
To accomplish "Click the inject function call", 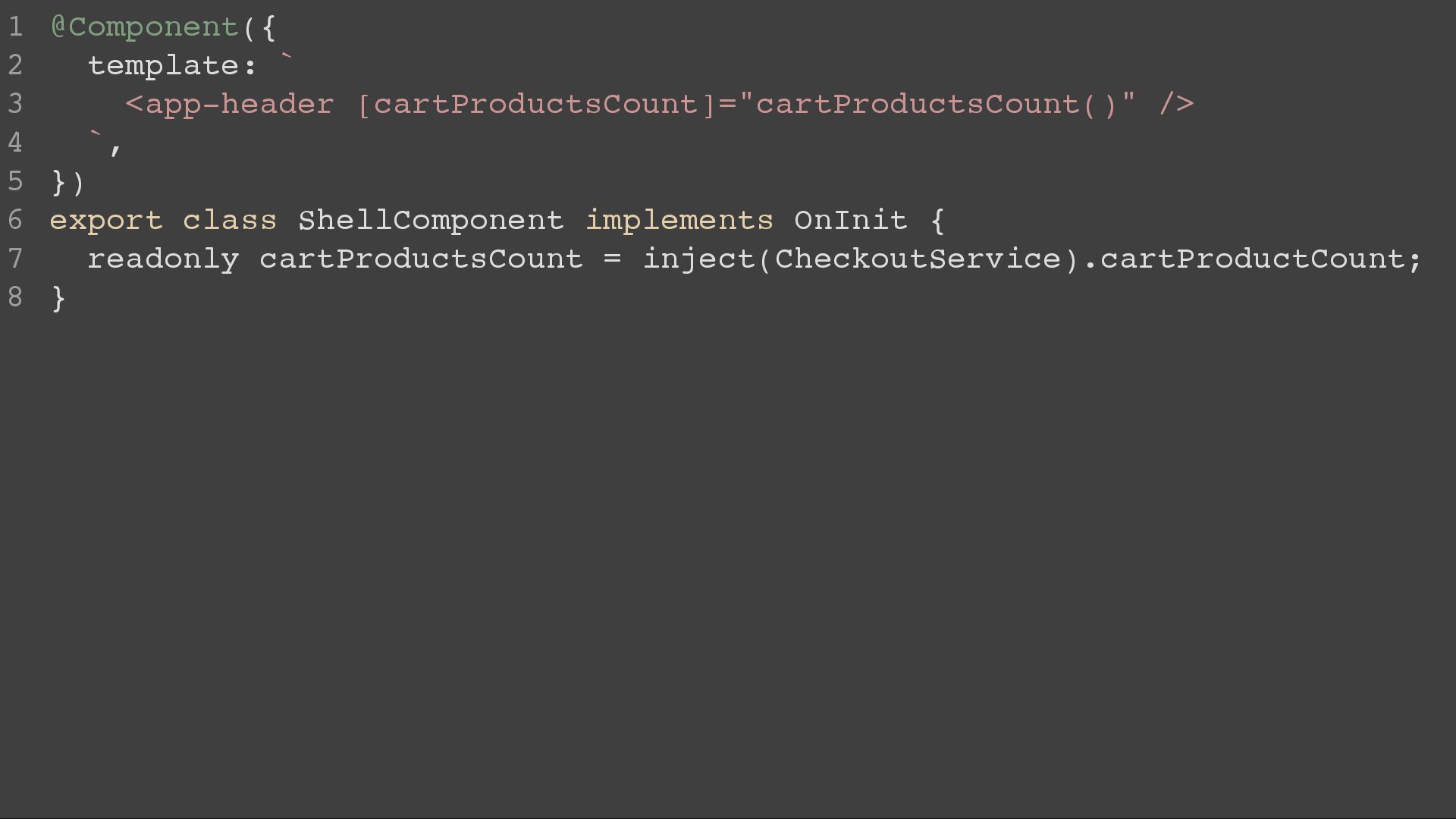I will (698, 260).
